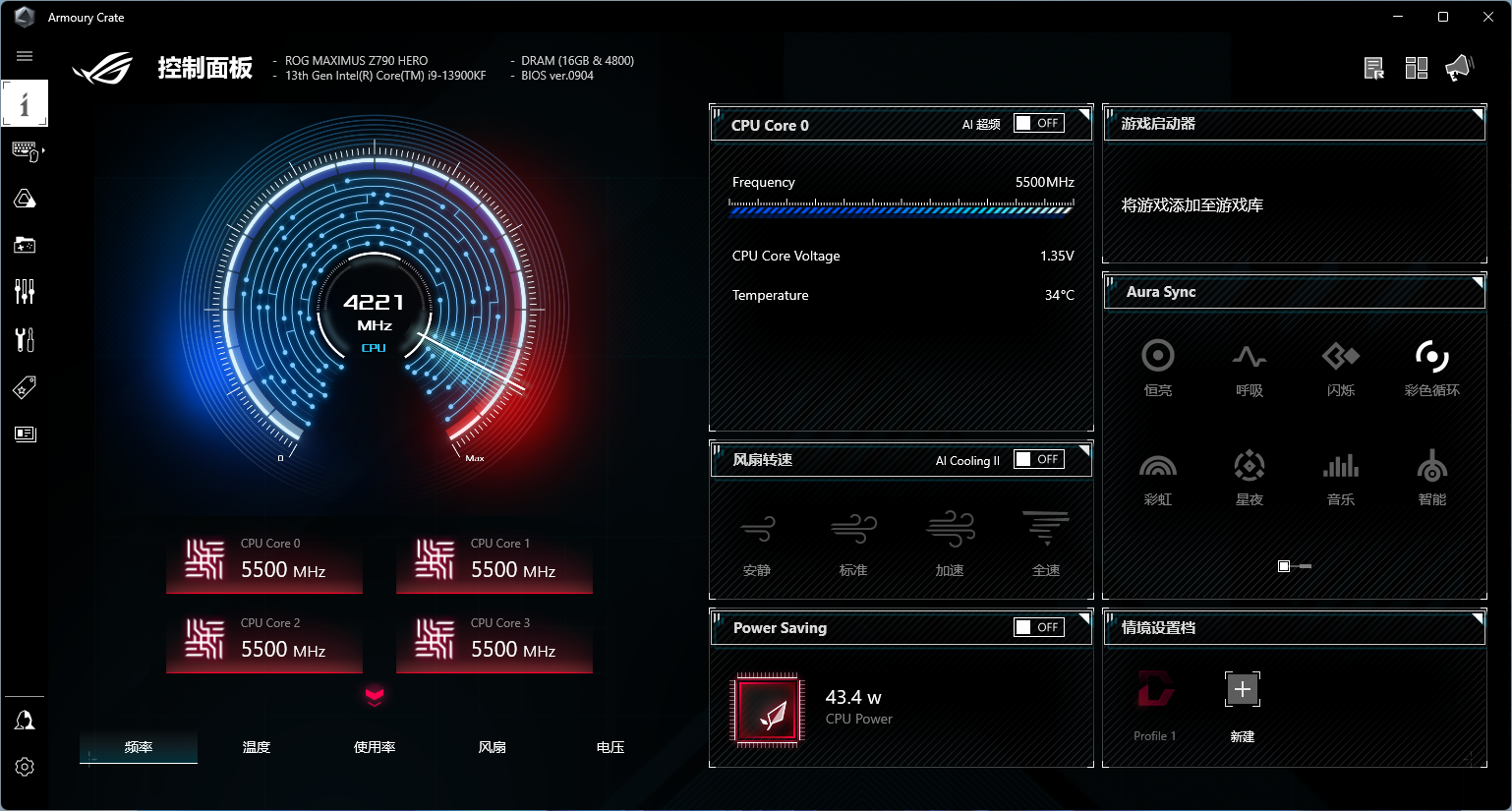The image size is (1512, 811).
Task: Select the 星夜 starry night effect
Action: coord(1250,478)
